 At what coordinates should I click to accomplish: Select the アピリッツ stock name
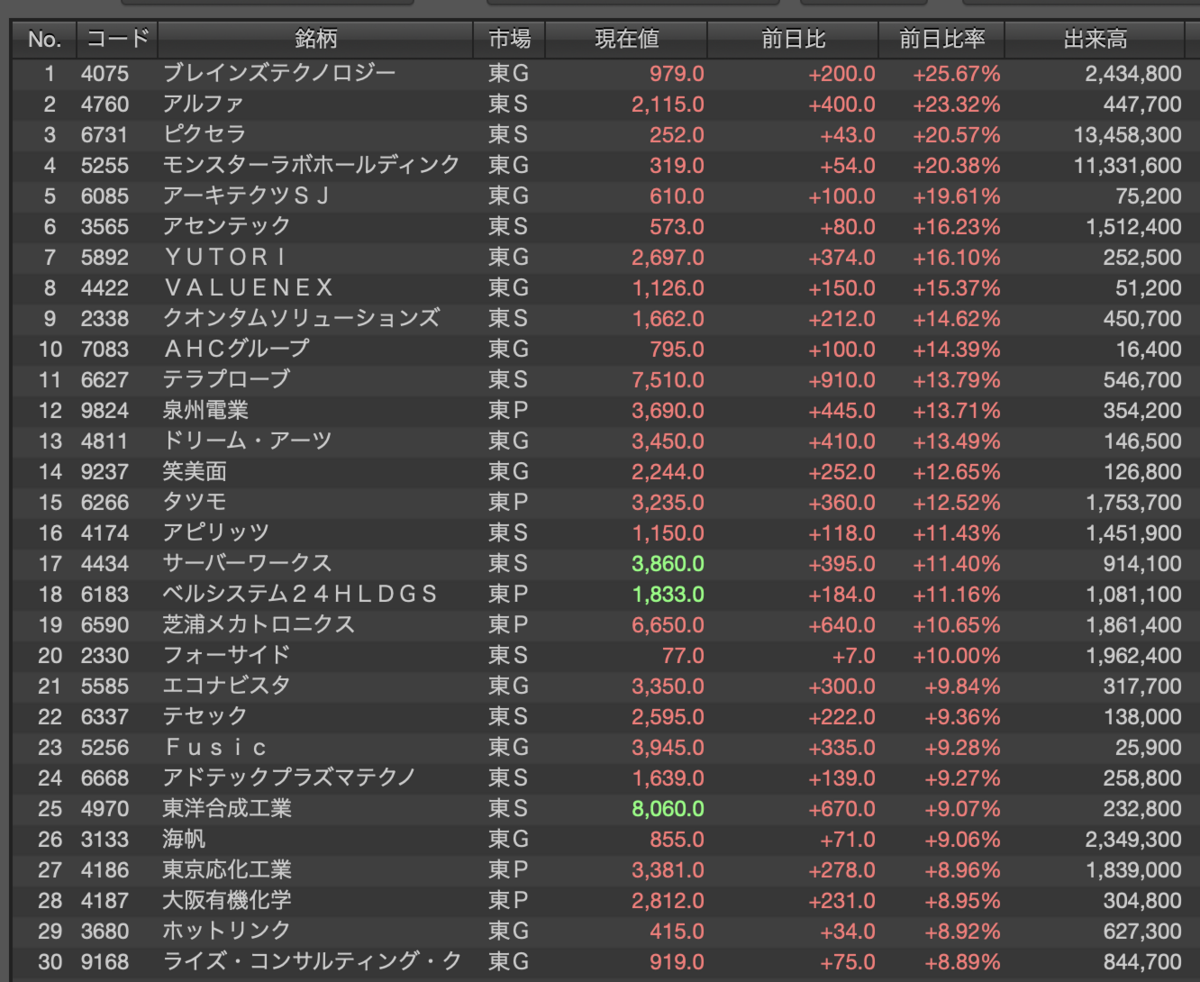(215, 533)
